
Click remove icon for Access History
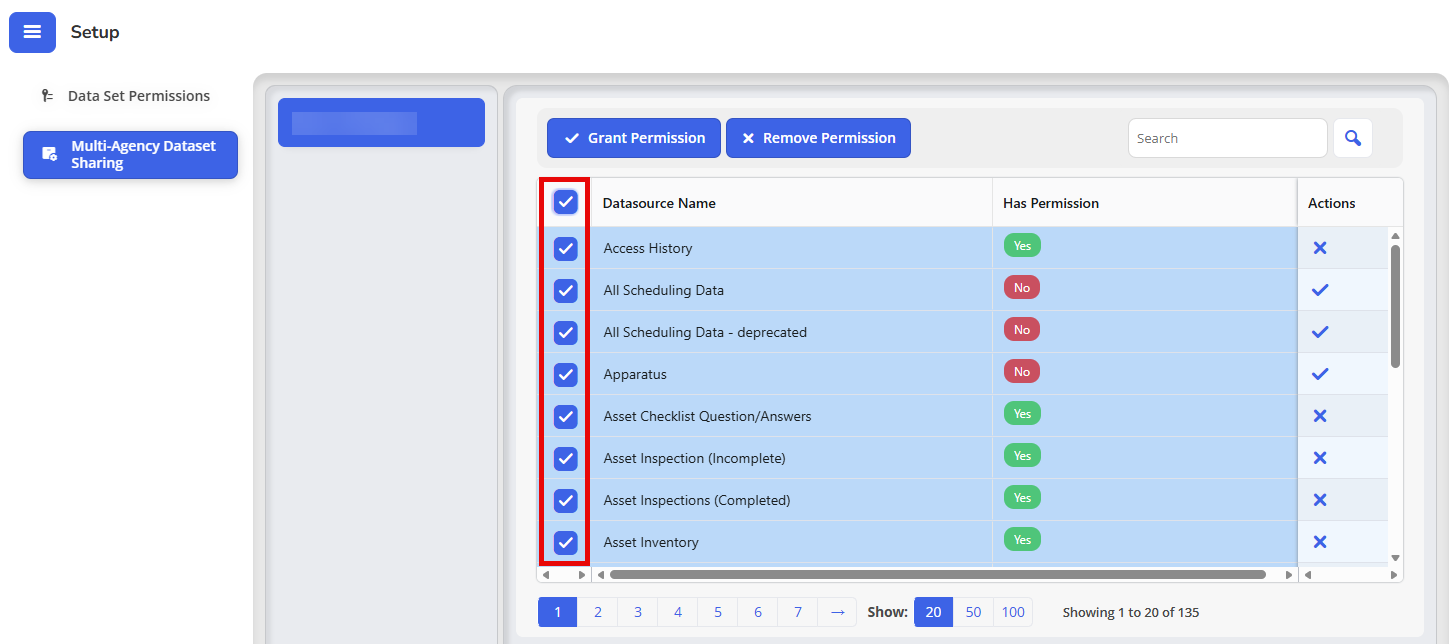tap(1320, 248)
